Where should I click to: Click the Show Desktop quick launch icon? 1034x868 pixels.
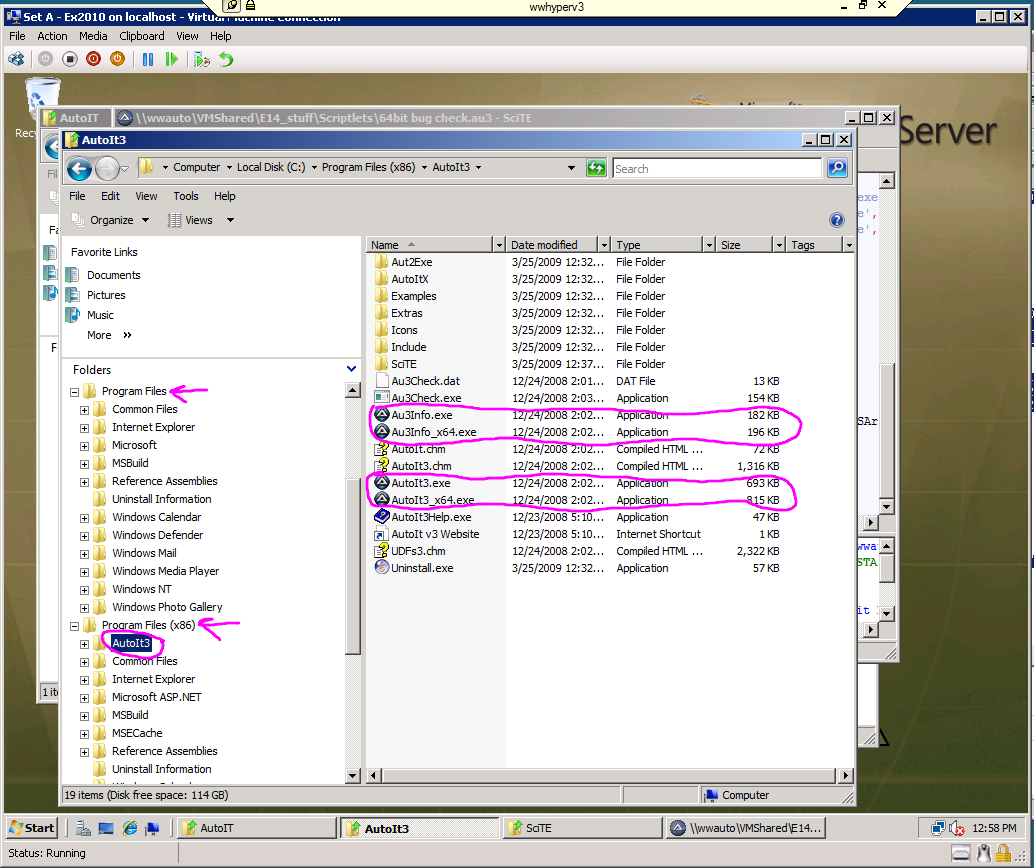[106, 828]
